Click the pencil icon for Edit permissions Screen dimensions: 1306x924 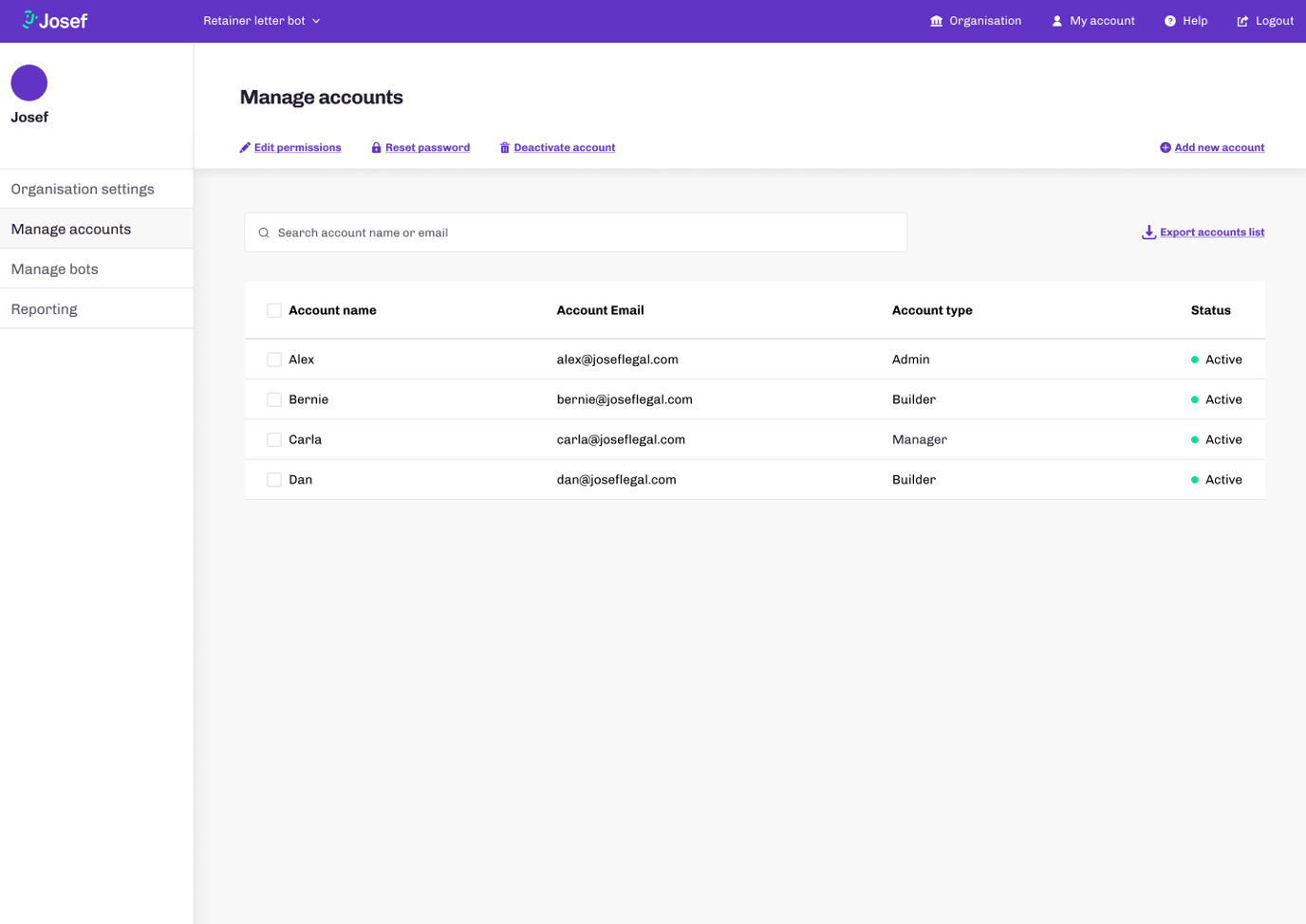245,147
